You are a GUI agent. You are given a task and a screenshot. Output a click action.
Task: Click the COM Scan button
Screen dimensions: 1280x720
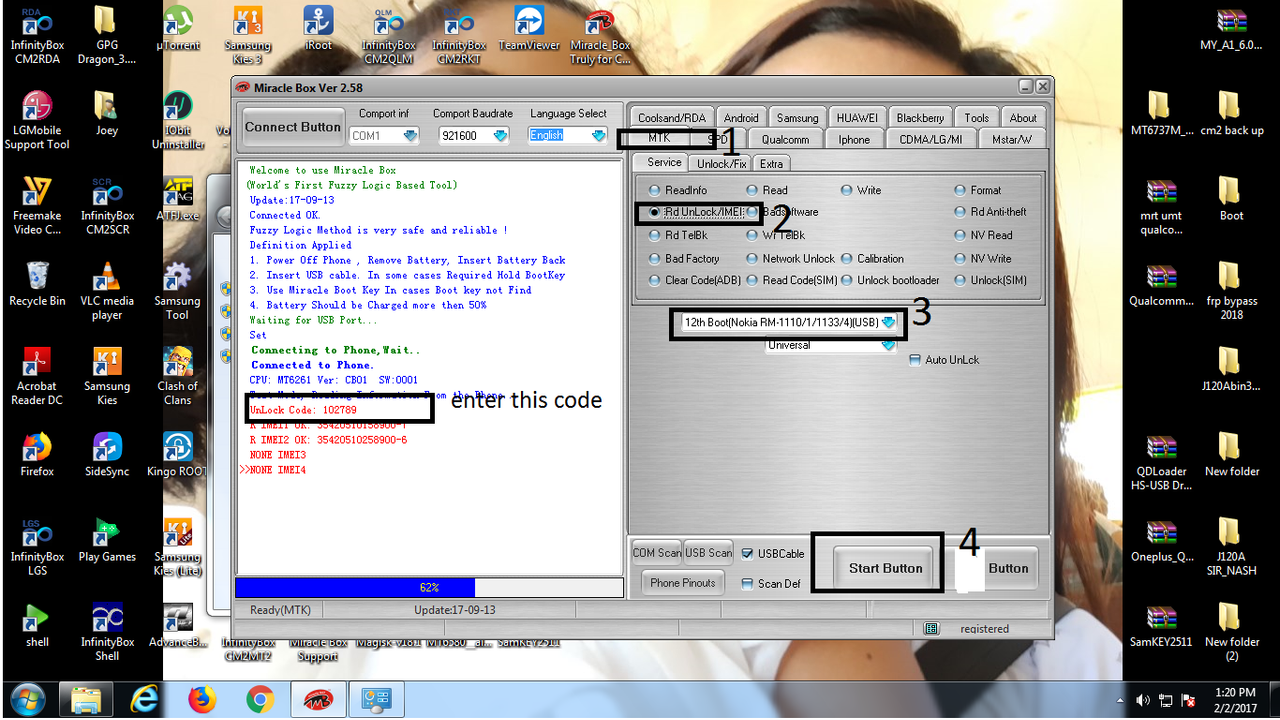click(656, 553)
